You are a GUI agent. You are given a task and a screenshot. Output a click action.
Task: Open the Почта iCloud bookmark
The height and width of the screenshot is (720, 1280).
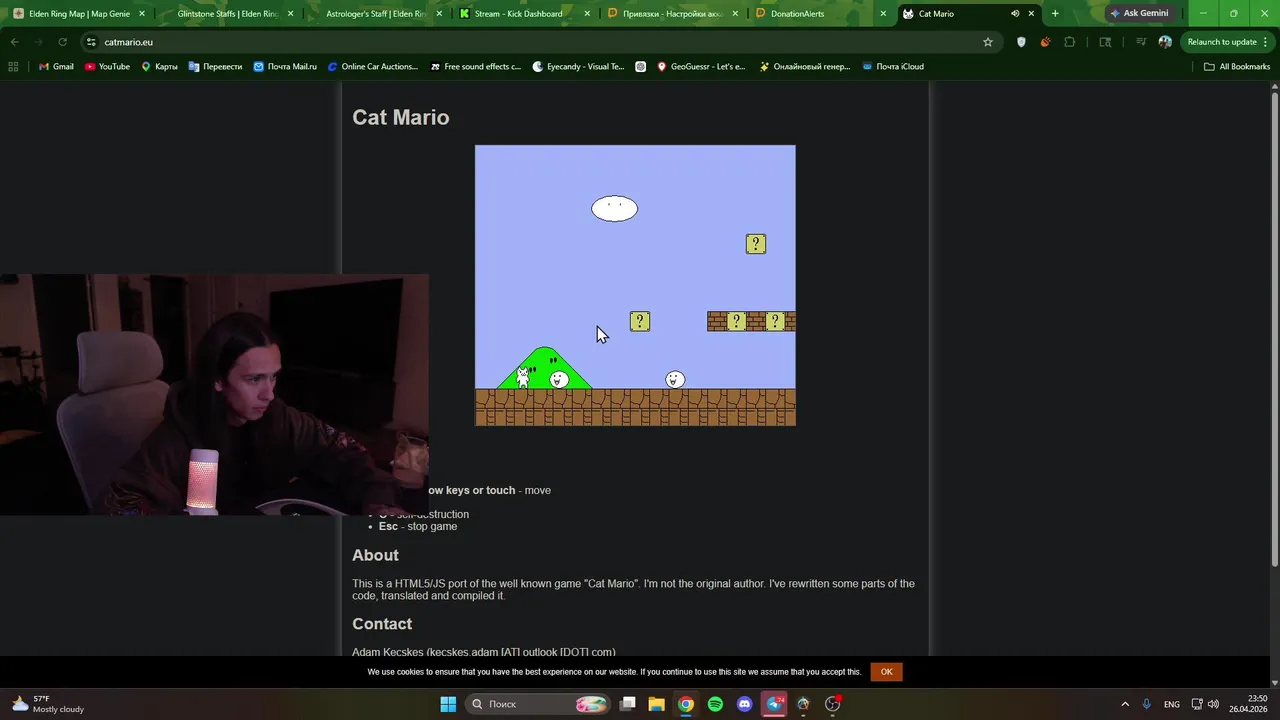[892, 66]
